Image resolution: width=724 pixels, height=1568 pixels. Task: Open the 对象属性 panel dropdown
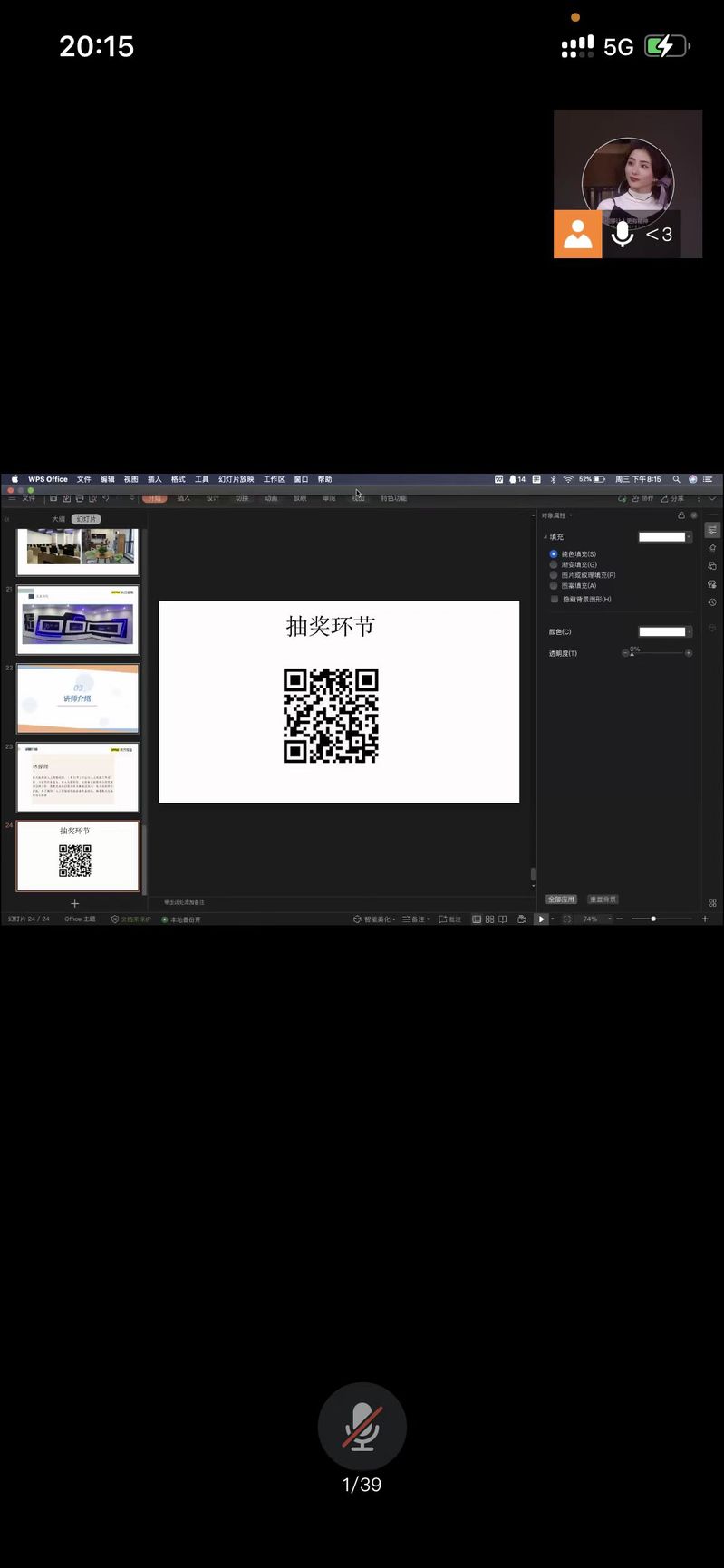click(571, 515)
